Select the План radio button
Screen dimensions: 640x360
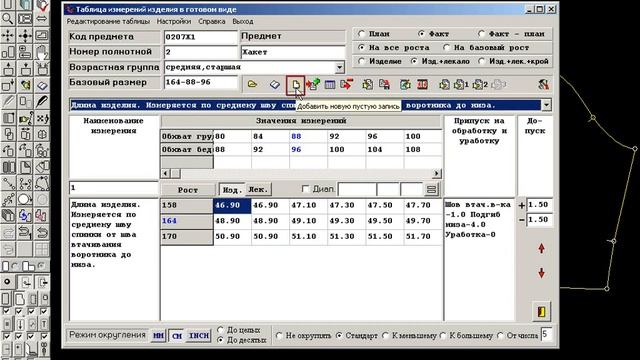pos(361,33)
